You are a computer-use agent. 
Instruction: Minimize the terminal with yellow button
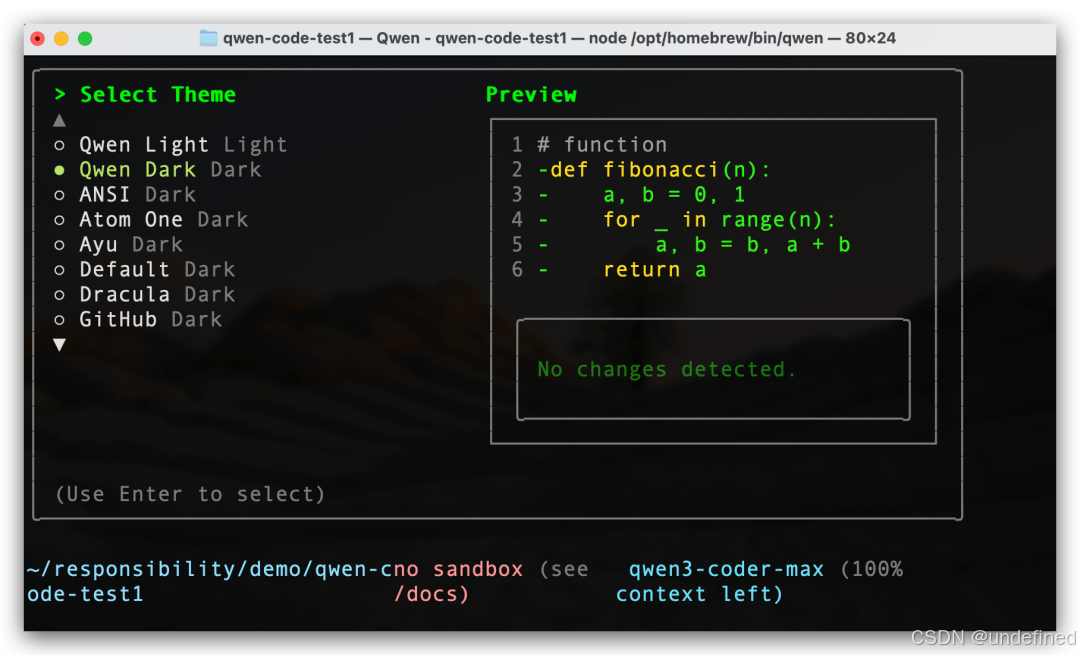click(x=61, y=39)
